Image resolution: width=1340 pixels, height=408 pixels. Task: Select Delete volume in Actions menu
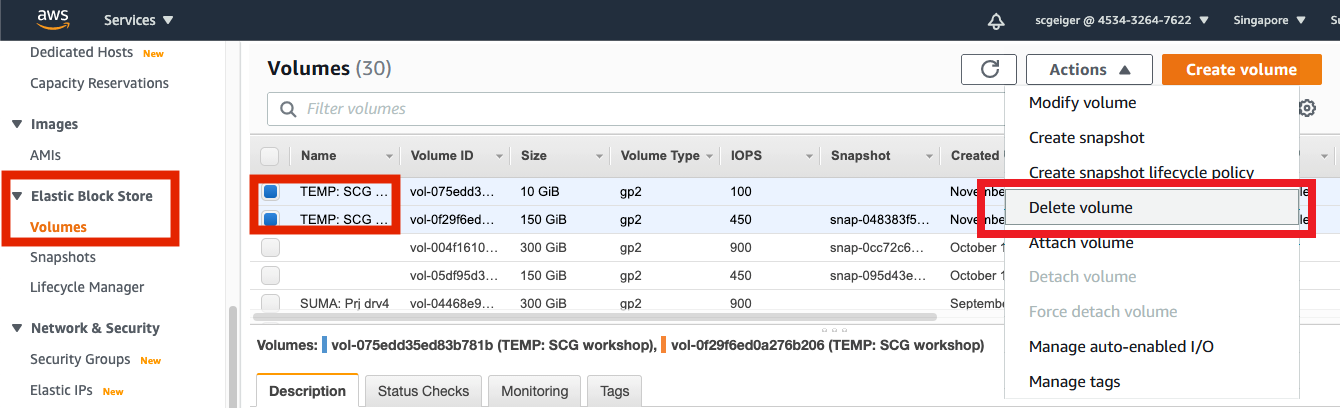(x=1150, y=207)
